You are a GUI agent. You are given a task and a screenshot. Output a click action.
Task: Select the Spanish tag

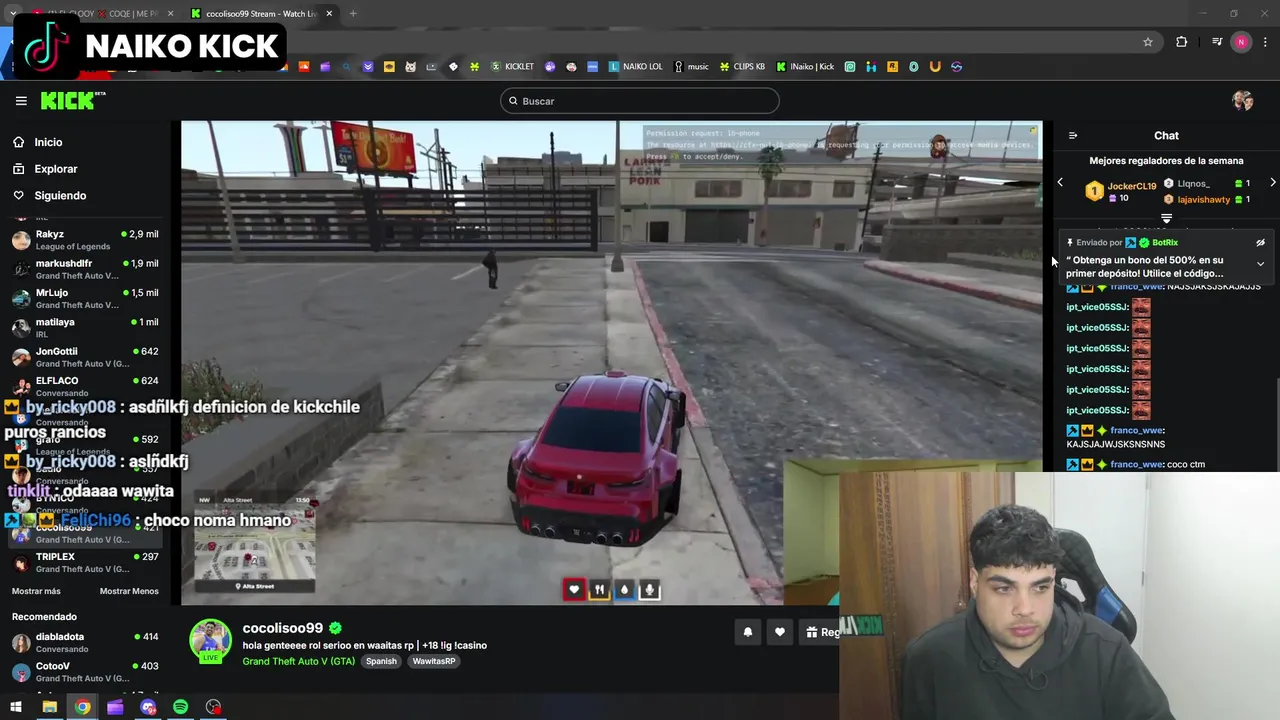tap(381, 661)
